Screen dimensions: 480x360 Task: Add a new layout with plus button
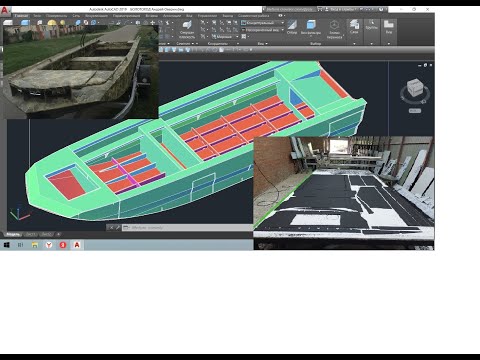[x=58, y=234]
